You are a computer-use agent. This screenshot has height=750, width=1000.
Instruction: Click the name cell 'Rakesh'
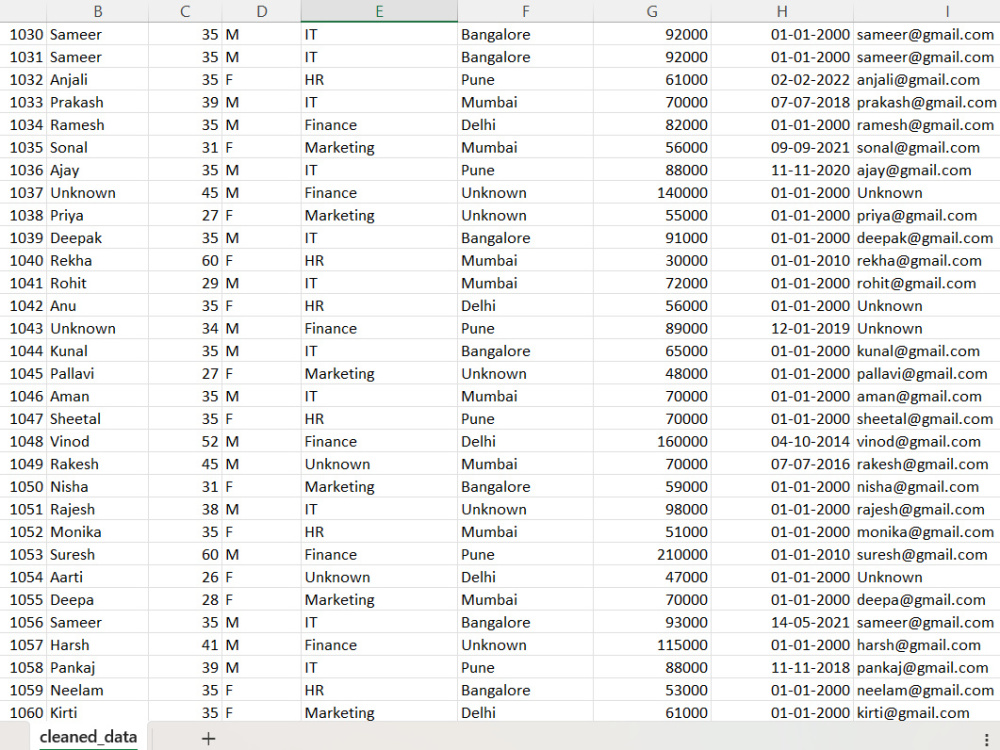click(x=98, y=464)
